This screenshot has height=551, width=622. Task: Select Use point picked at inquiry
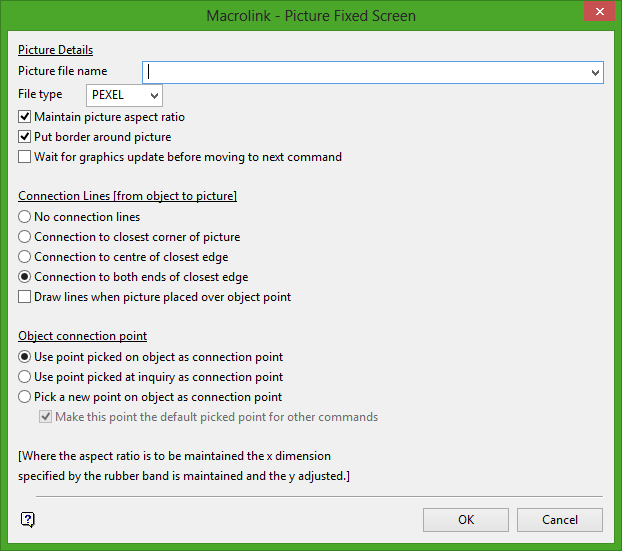pyautogui.click(x=25, y=377)
